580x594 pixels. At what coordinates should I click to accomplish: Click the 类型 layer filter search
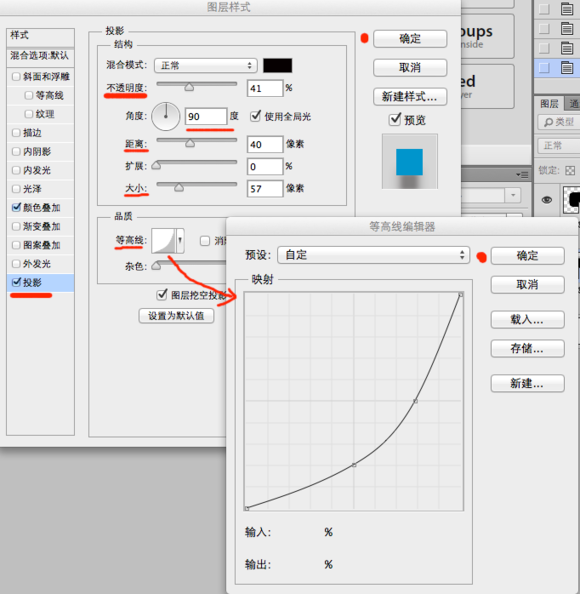point(559,122)
